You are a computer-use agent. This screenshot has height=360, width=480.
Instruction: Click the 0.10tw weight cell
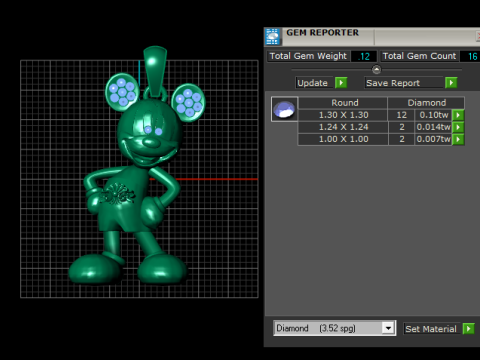[433, 115]
